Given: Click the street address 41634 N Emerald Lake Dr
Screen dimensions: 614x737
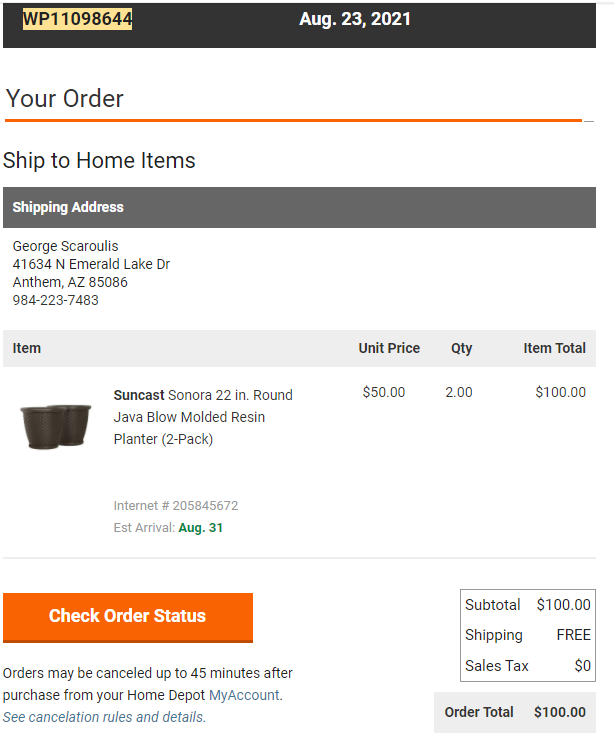Looking at the screenshot, I should coord(91,264).
